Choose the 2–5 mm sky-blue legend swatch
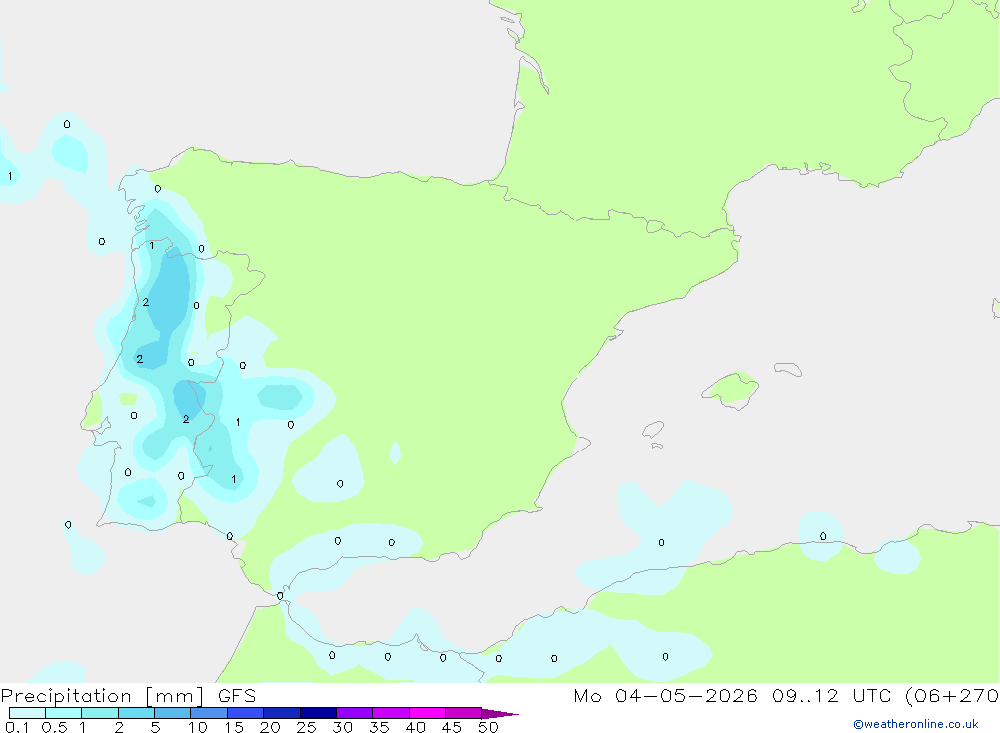 click(136, 713)
